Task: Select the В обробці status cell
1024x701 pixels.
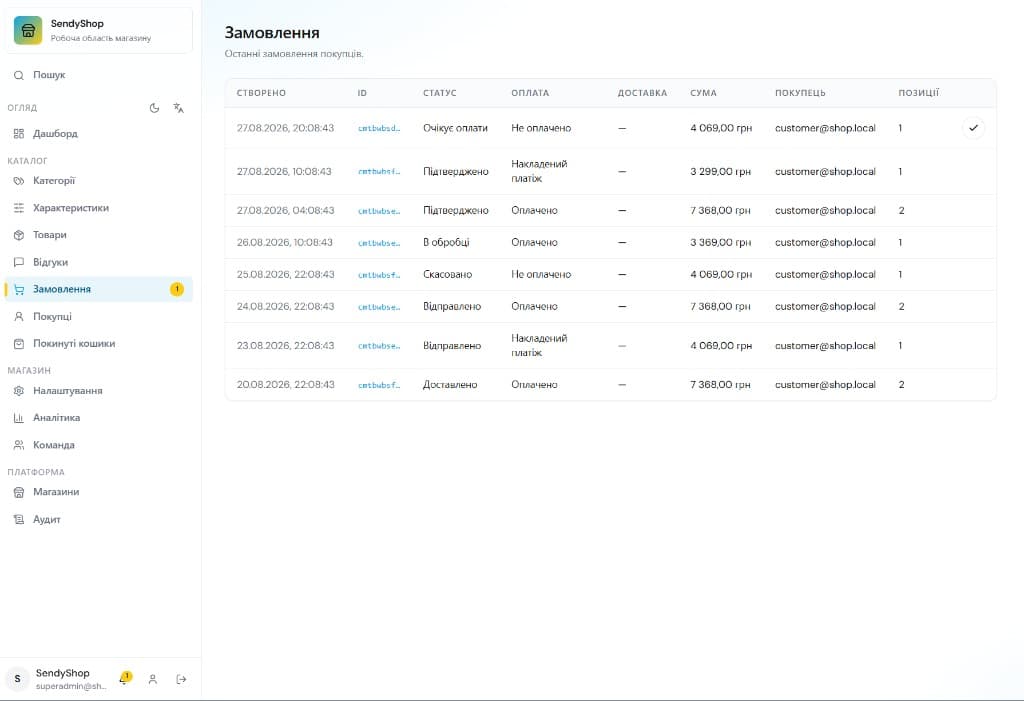Action: click(446, 242)
